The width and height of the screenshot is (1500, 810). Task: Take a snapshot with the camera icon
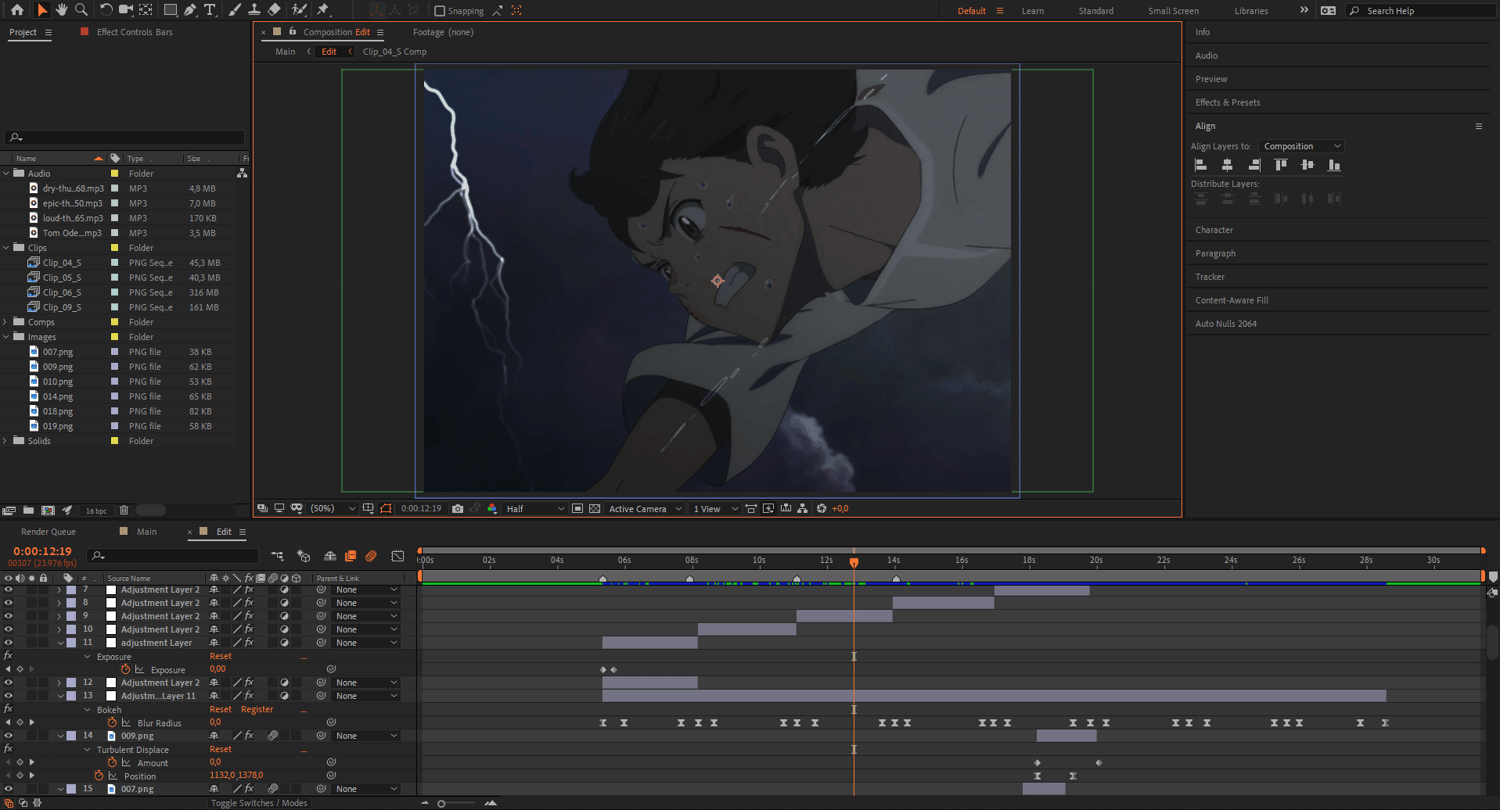click(458, 509)
